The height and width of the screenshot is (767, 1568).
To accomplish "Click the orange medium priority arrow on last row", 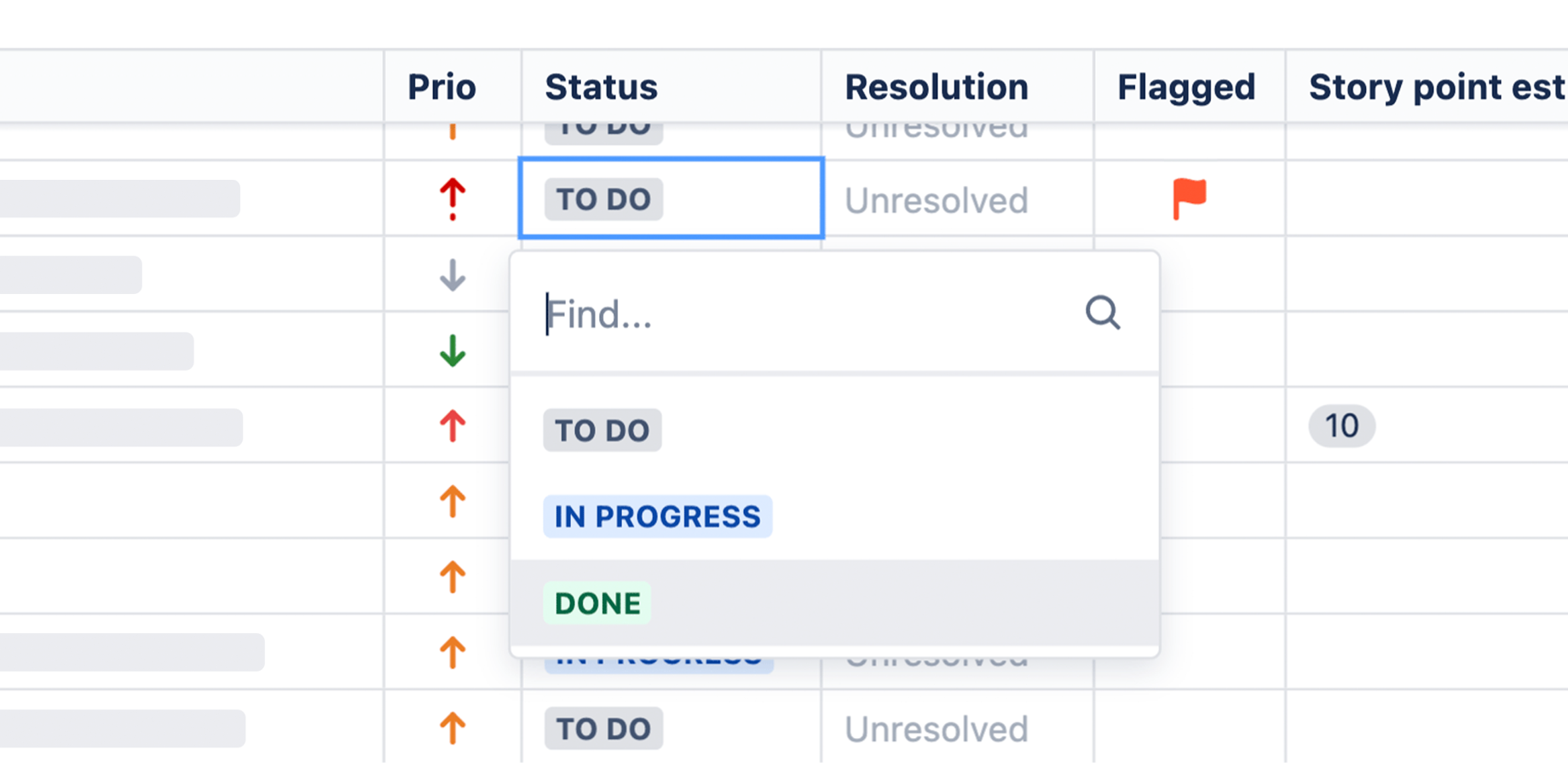I will click(x=452, y=729).
